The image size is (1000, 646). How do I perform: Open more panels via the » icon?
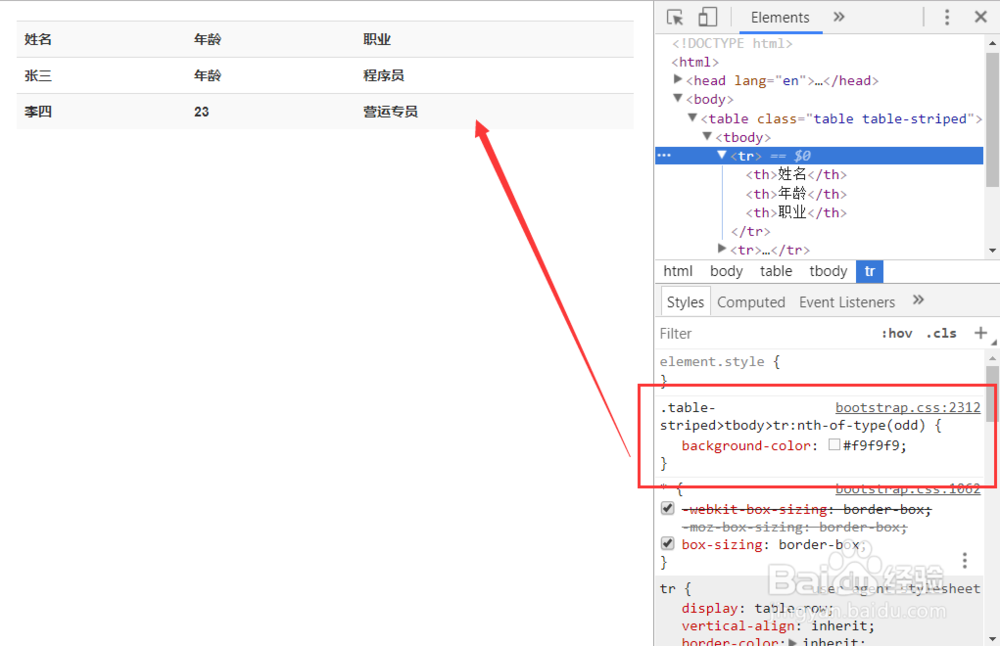click(838, 17)
